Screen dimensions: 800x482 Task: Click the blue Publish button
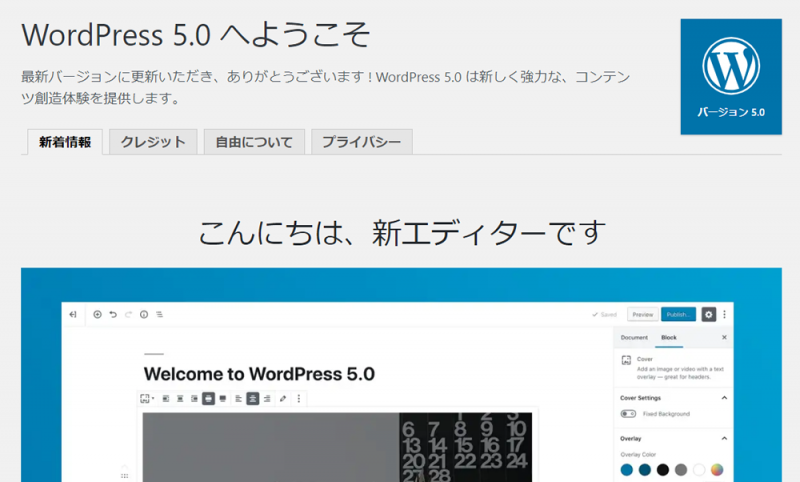click(x=678, y=315)
